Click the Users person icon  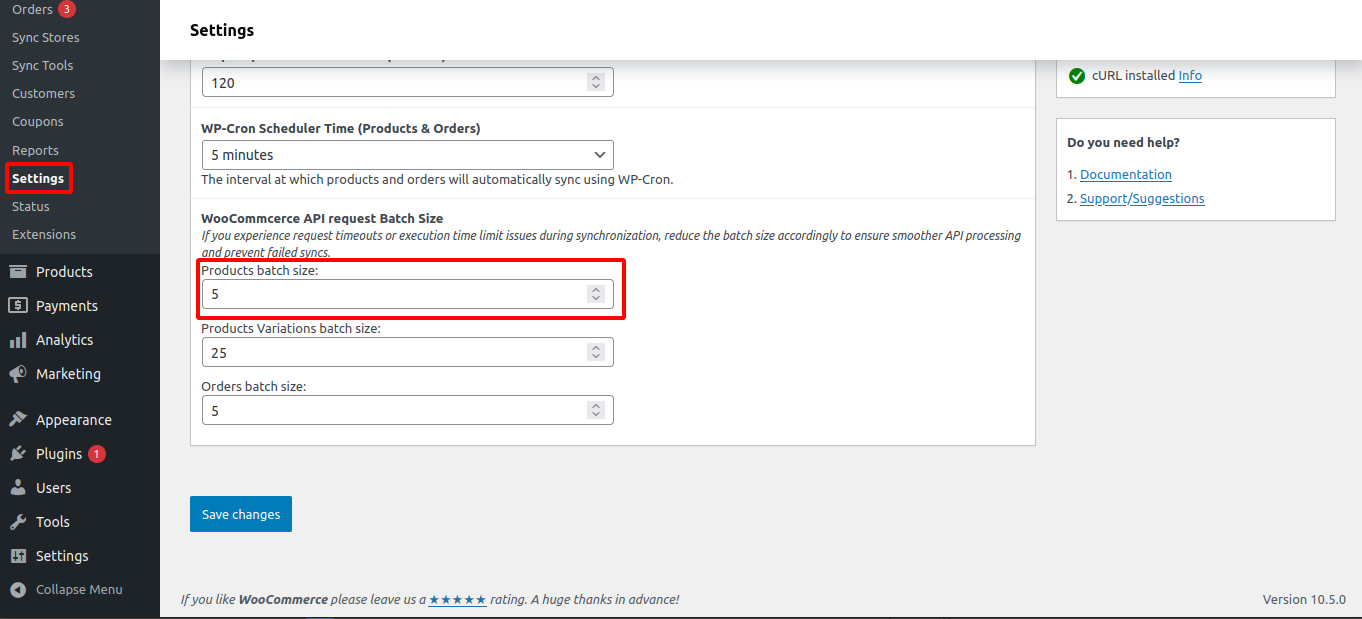18,488
